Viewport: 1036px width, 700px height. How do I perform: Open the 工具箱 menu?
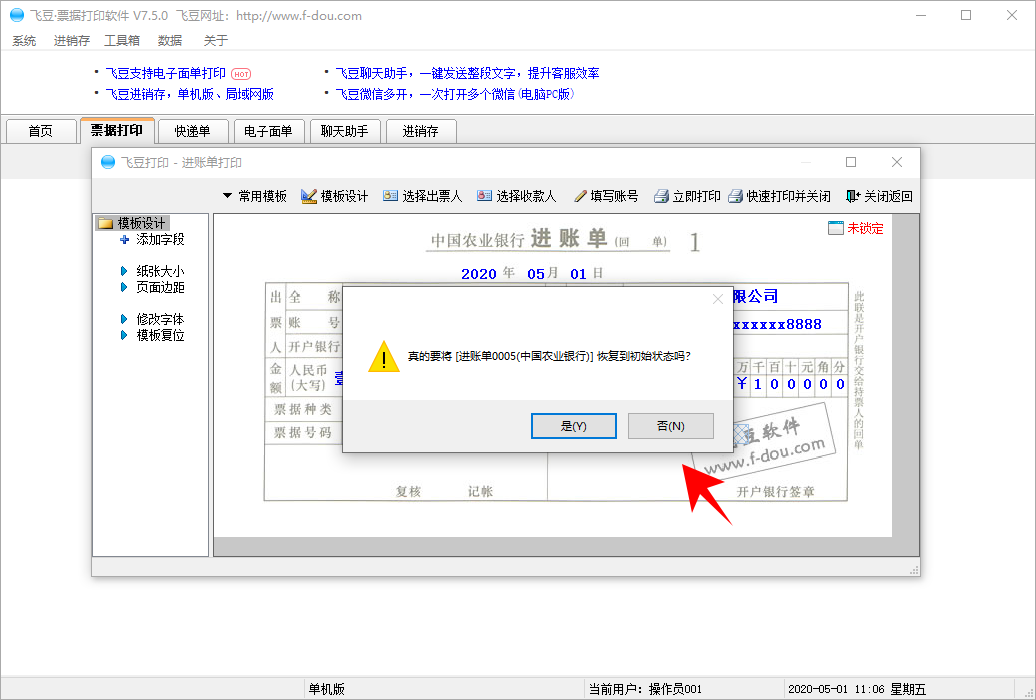(122, 40)
